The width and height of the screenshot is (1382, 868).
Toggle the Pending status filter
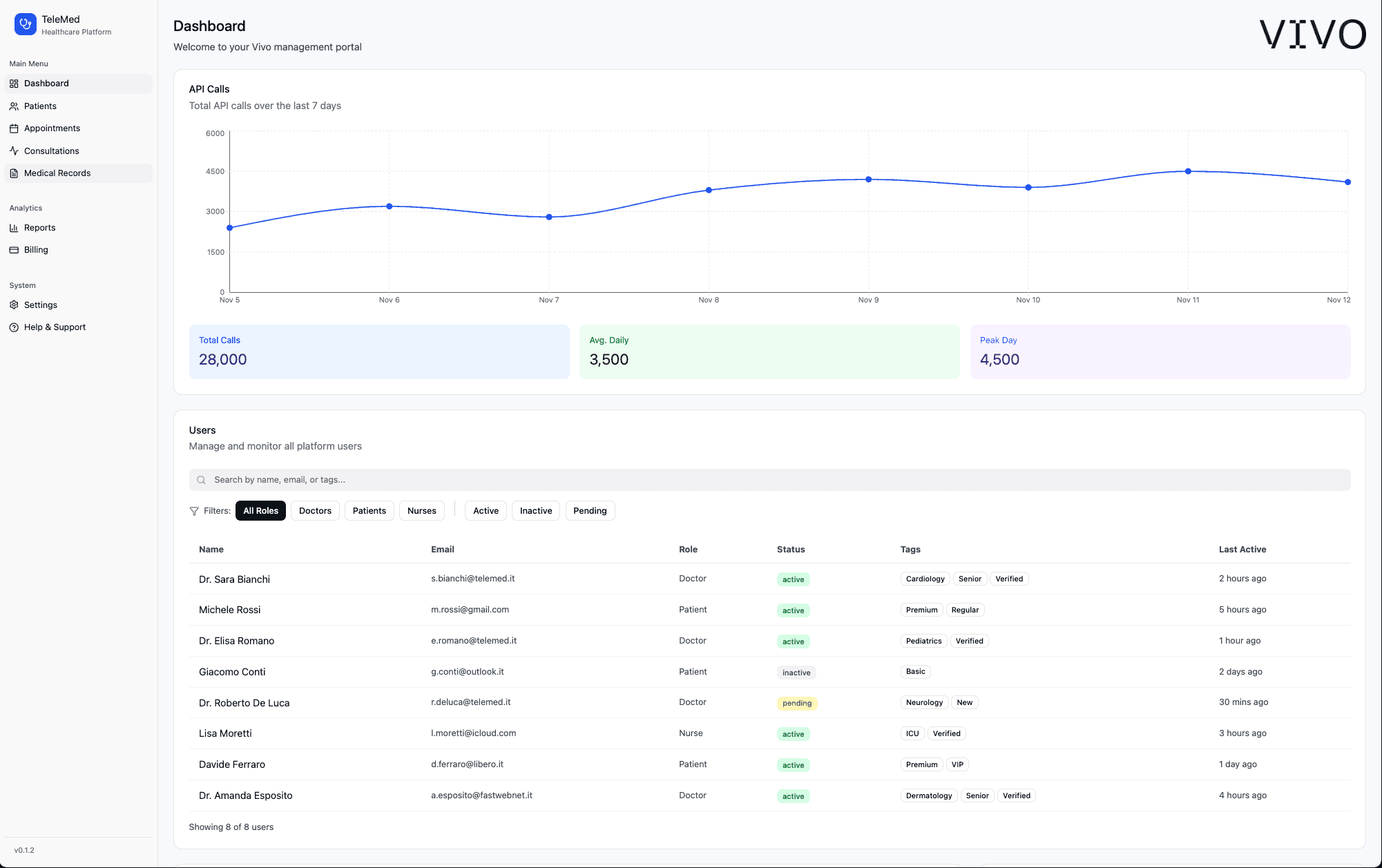point(590,510)
